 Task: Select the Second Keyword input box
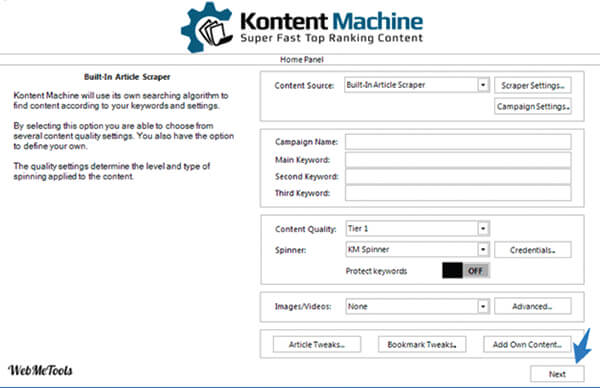coord(458,177)
